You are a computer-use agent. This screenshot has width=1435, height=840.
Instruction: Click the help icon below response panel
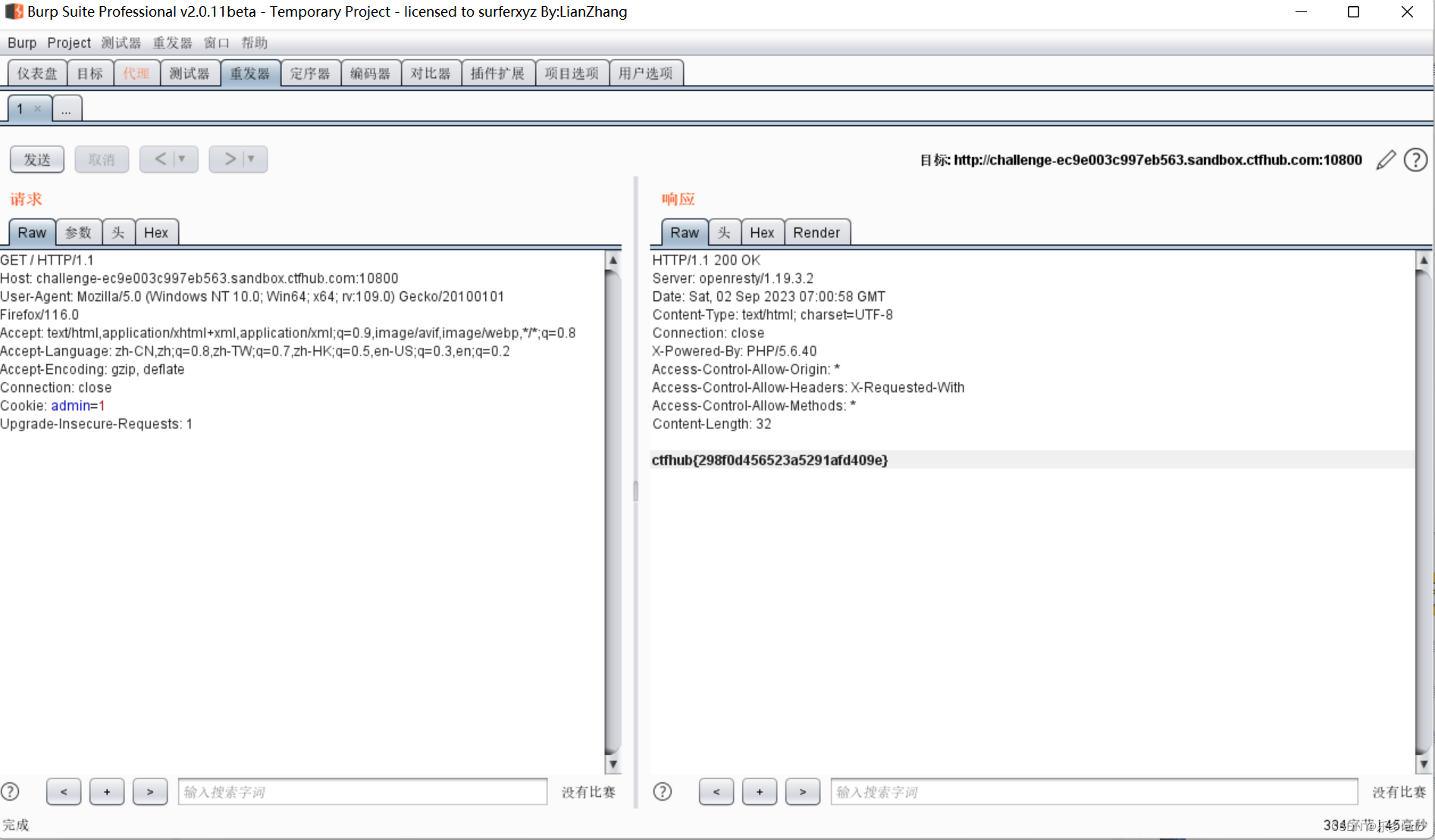[x=663, y=791]
